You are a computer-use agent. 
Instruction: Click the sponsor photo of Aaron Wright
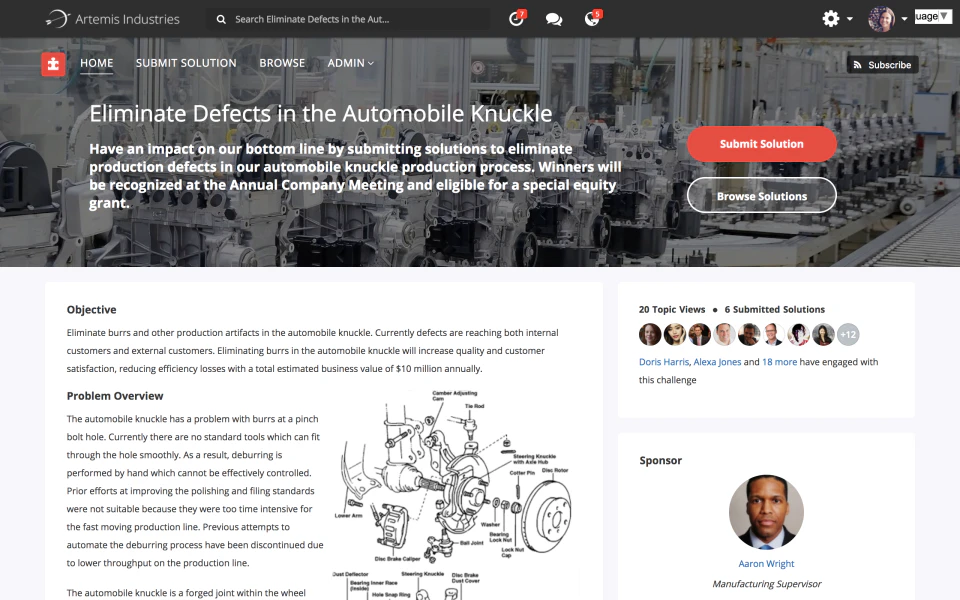click(767, 512)
